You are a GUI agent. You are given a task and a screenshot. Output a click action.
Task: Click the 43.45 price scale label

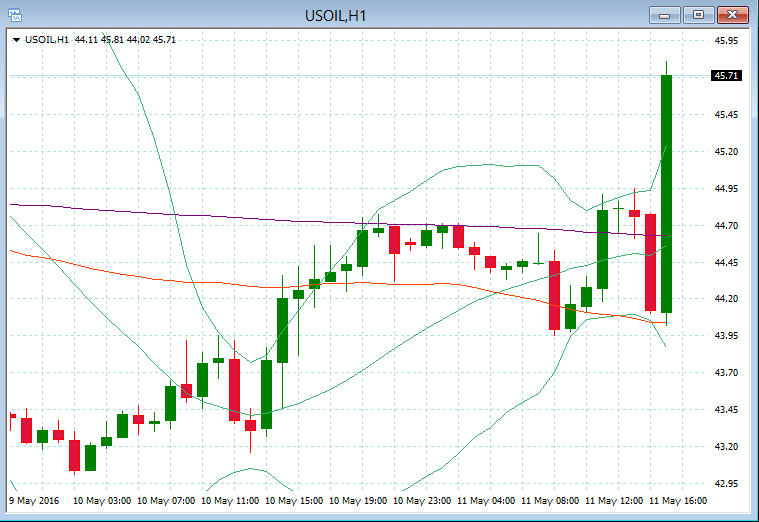click(726, 410)
